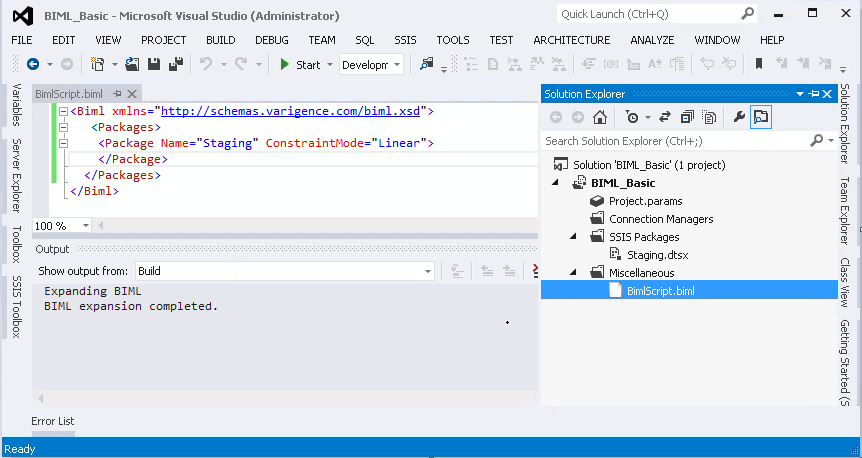Screen dimensions: 862x458
Task: Click the Output panel horizontal scrollbar left arrow
Action: tap(41, 399)
